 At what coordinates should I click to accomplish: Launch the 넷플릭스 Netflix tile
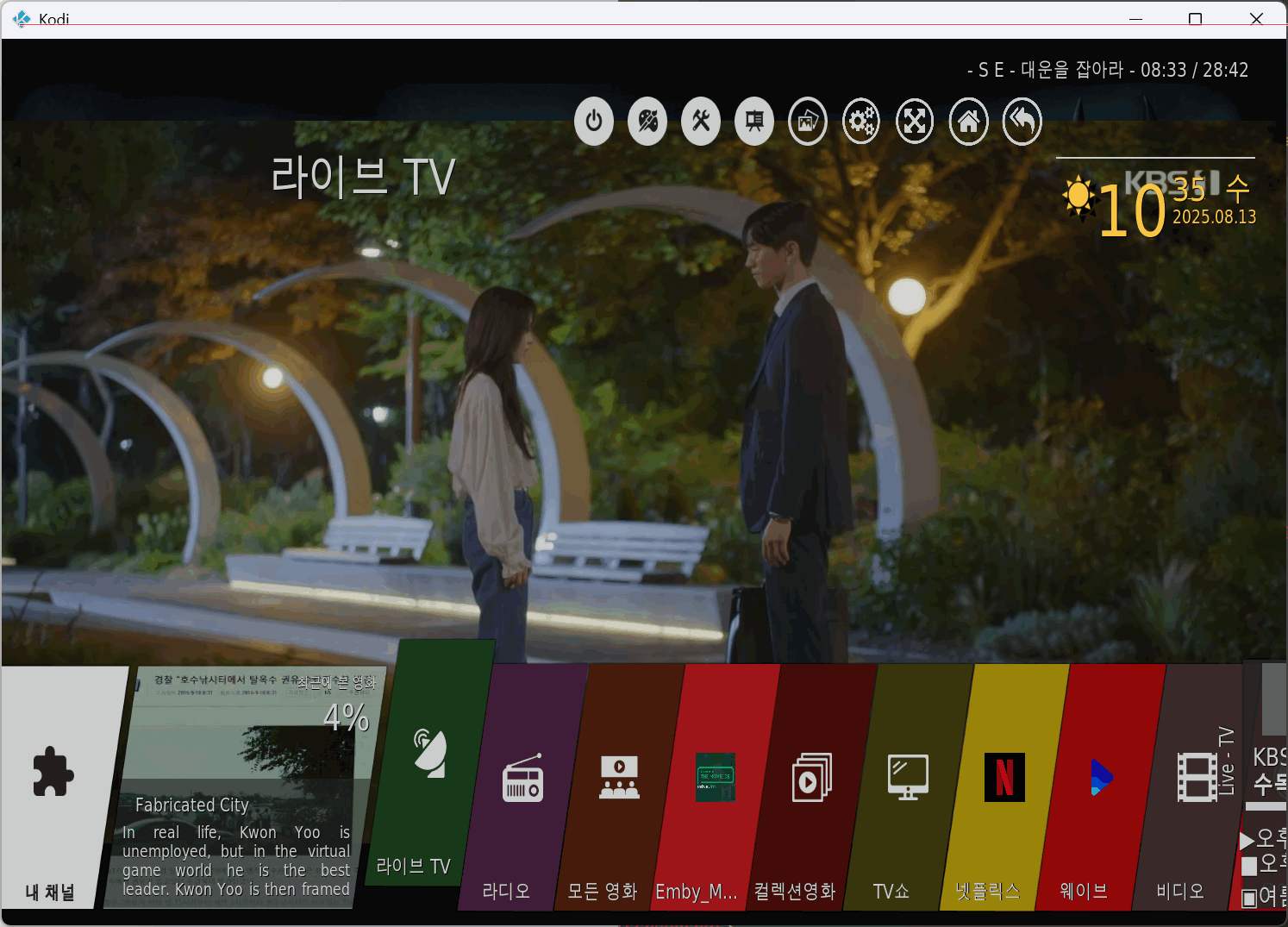1005,786
